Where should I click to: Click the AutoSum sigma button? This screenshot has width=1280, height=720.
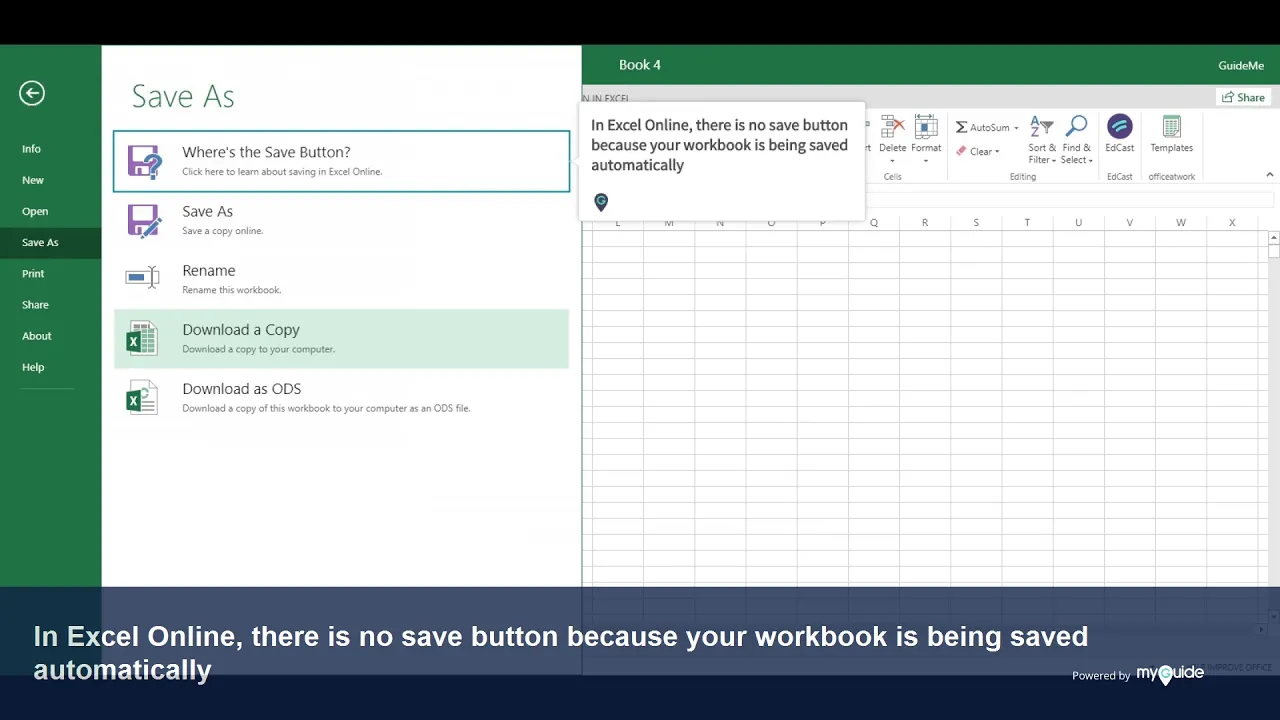tap(981, 127)
